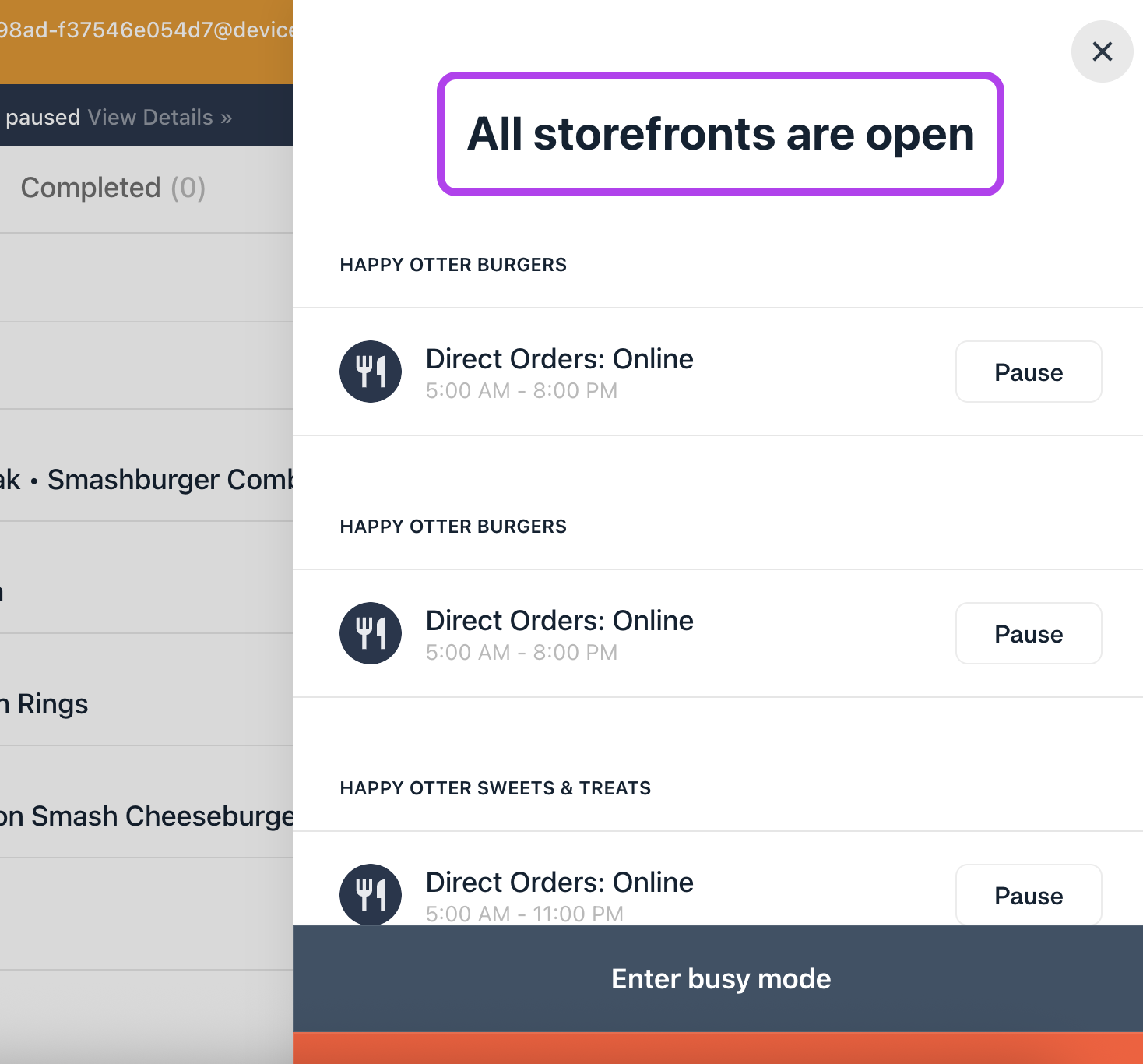Image resolution: width=1143 pixels, height=1064 pixels.
Task: Click the fork-and-knife icon of second Happy Otter Burgers
Action: tap(371, 633)
